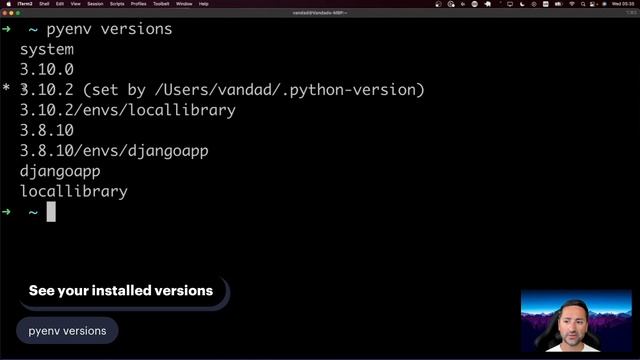Click the green arrow on empty prompt
640x360 pixels.
coord(6,211)
